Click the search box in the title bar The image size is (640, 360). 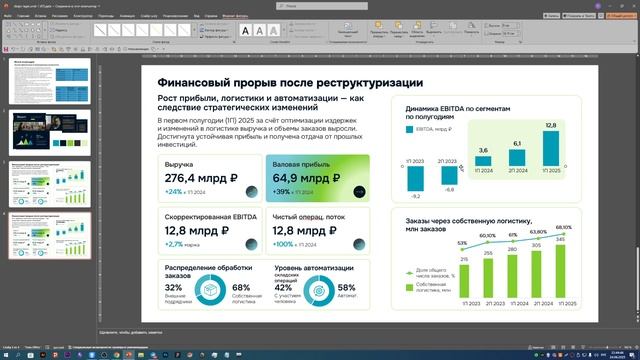322,6
